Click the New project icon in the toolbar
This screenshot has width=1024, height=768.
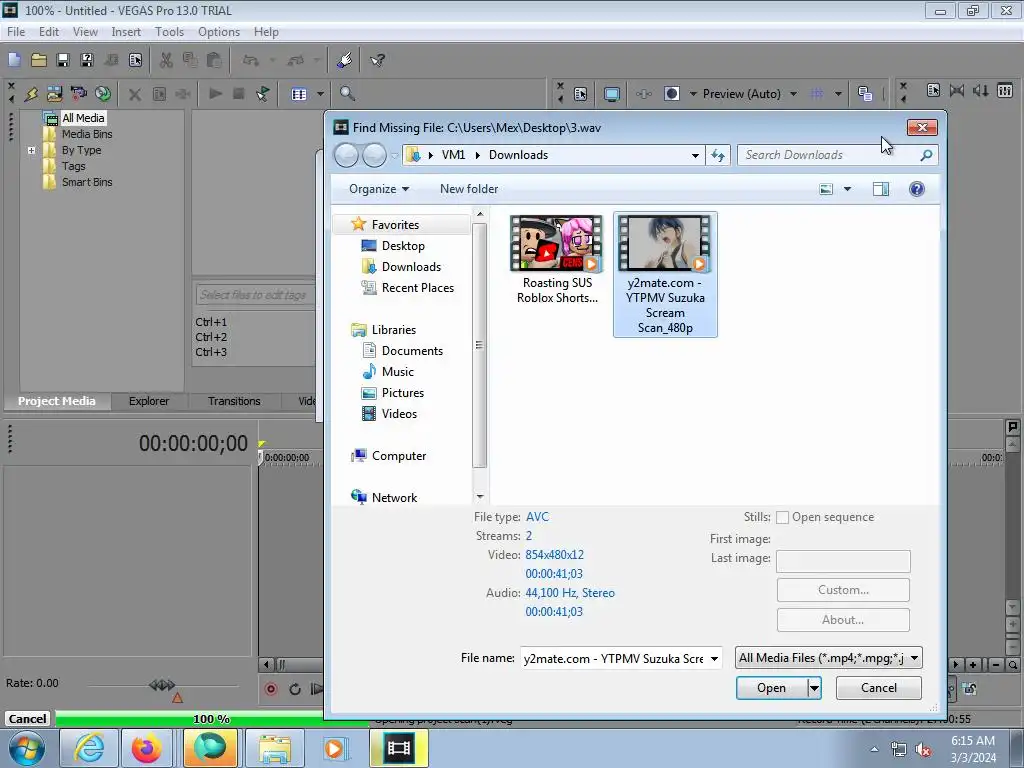[14, 61]
